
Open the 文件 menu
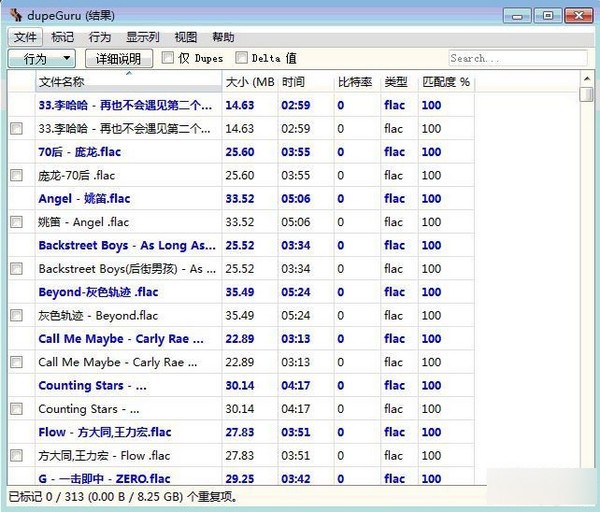coord(25,37)
